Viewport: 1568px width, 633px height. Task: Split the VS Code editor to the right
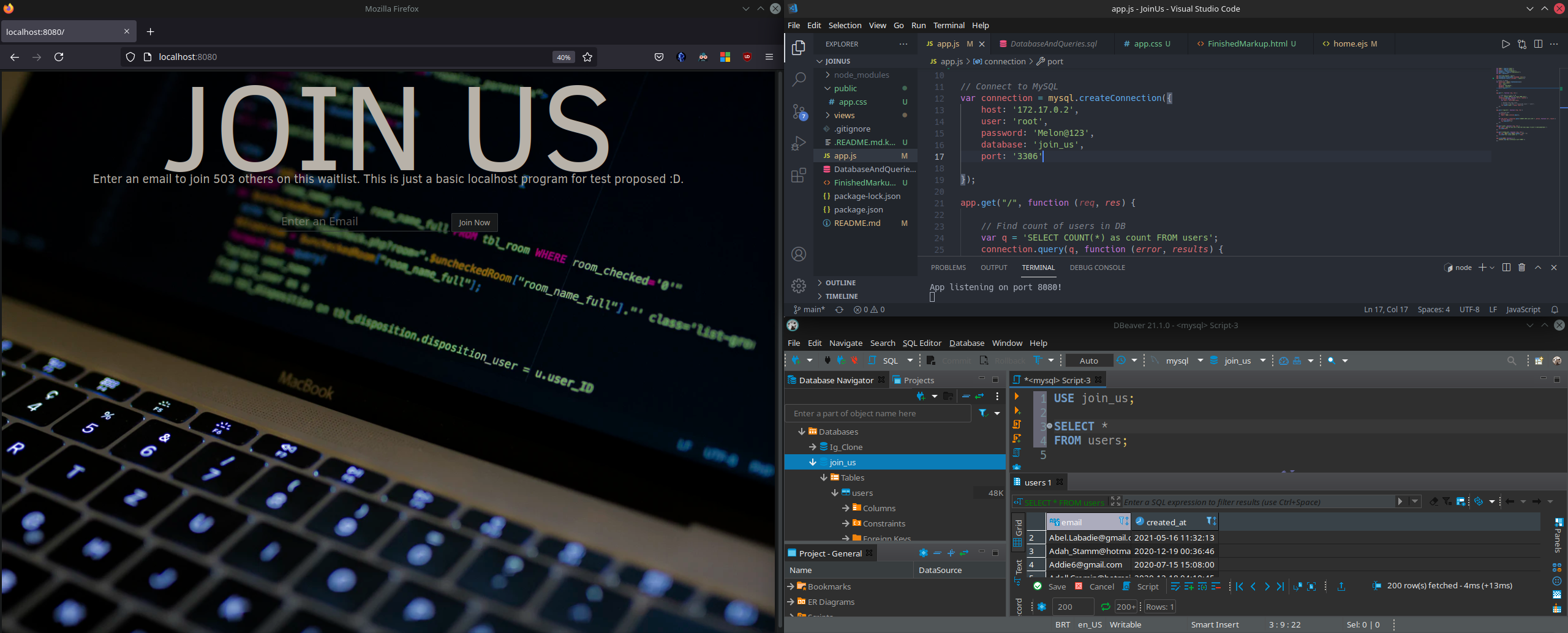click(1538, 44)
